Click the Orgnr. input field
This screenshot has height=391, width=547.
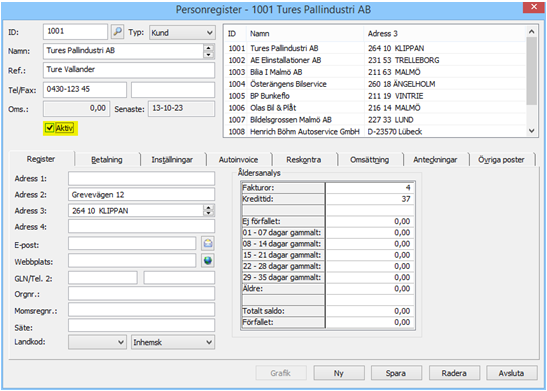coord(141,294)
